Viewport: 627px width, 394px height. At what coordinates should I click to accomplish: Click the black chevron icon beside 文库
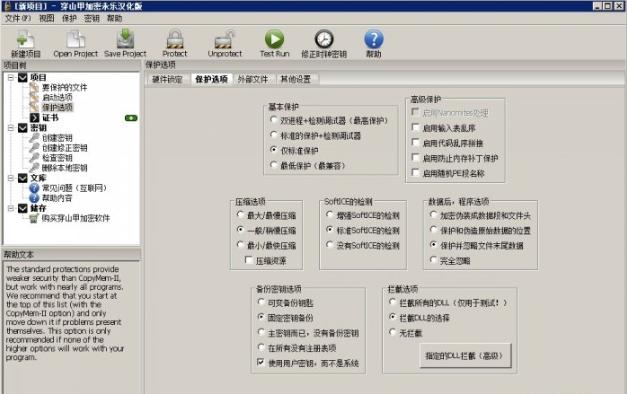coord(23,178)
